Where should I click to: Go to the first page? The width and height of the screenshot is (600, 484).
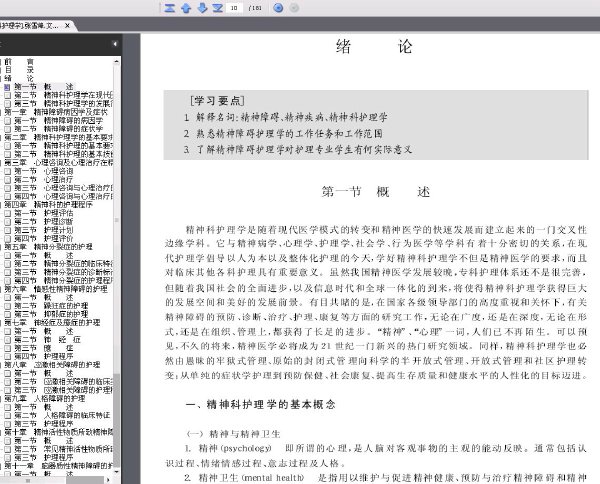(x=170, y=8)
